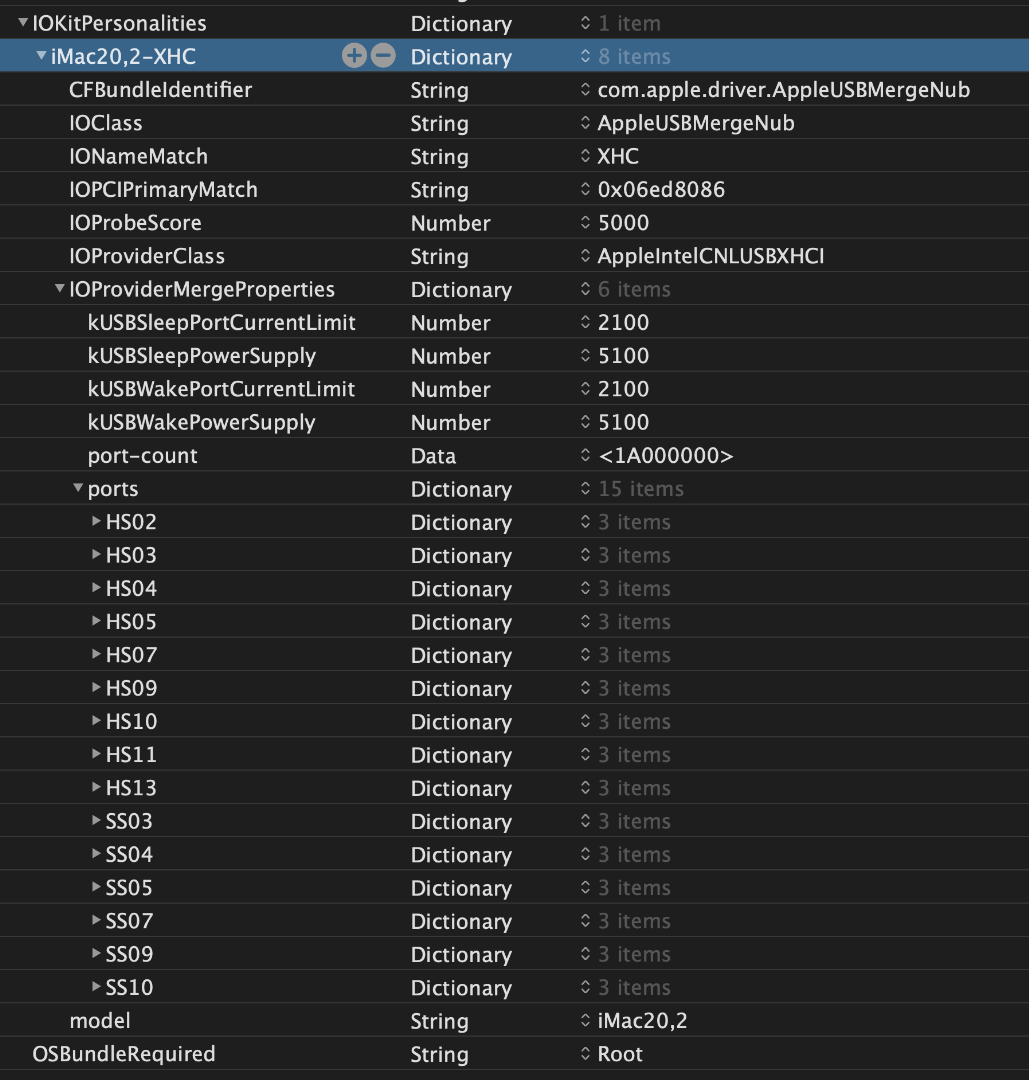Click Dictionary type of ports row
The height and width of the screenshot is (1080, 1029).
coord(461,488)
